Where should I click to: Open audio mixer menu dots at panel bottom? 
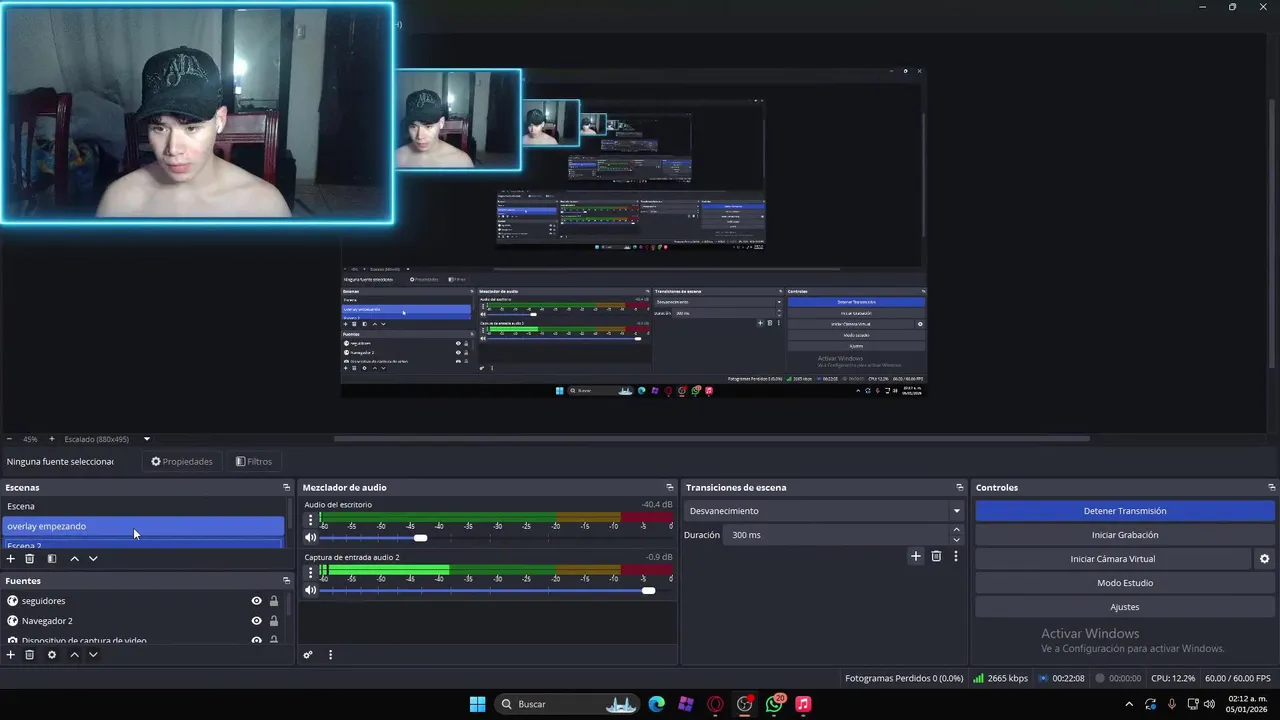(330, 655)
